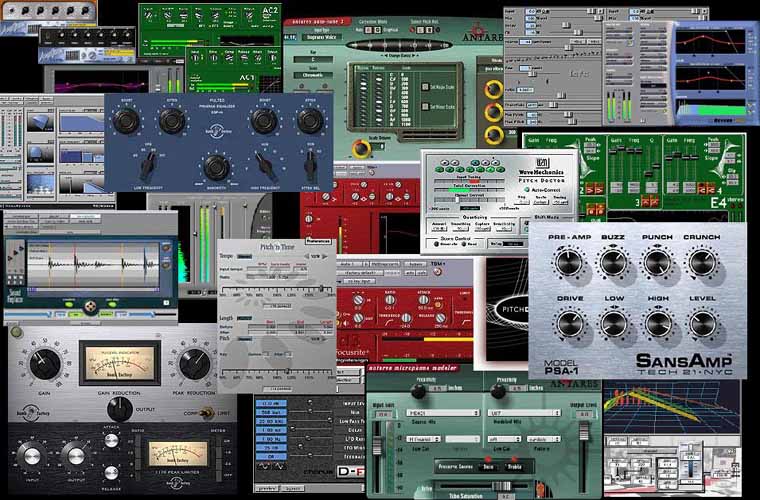The width and height of the screenshot is (760, 500).
Task: Open the modeled mic Pattern dropdown
Action: click(544, 439)
